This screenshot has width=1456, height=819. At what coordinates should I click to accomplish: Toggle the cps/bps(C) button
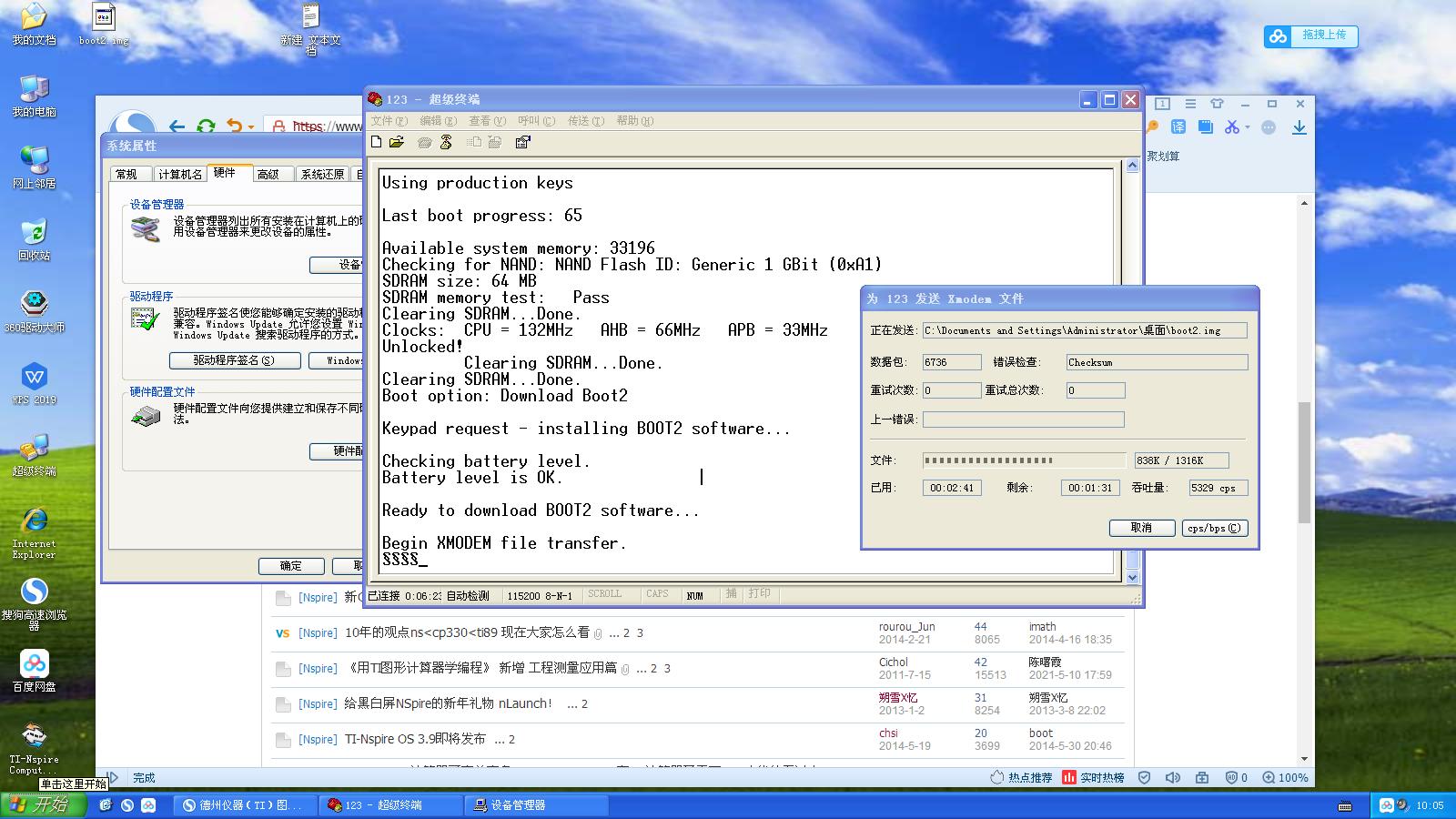tap(1214, 528)
